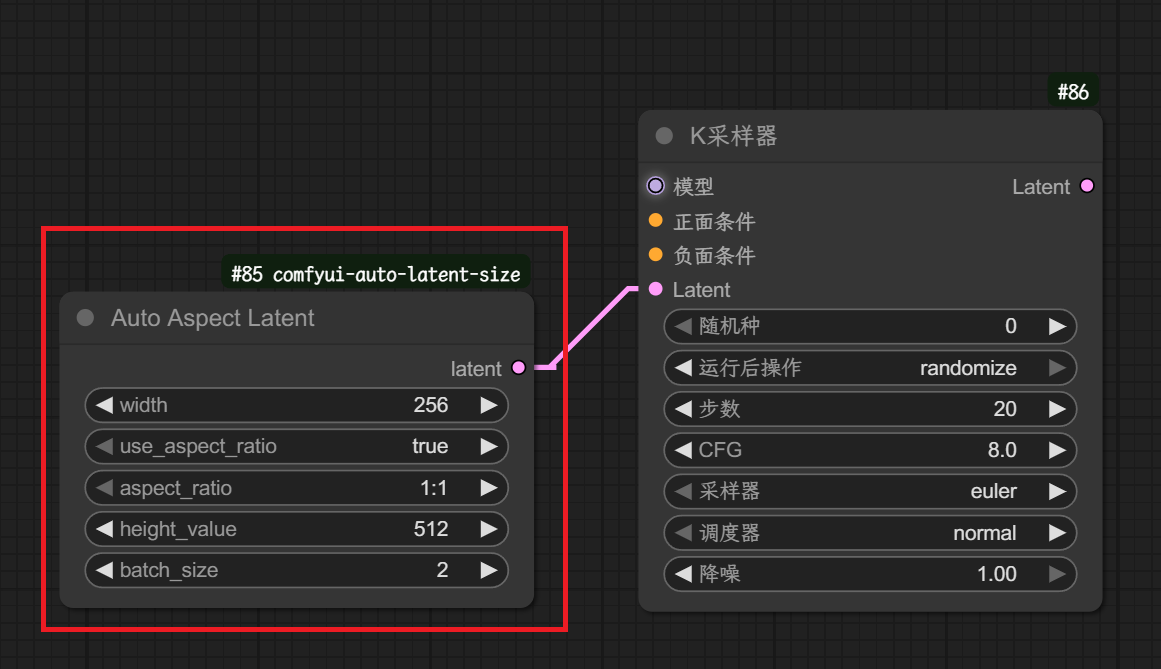
Task: Click the width value 256
Action: [431, 405]
